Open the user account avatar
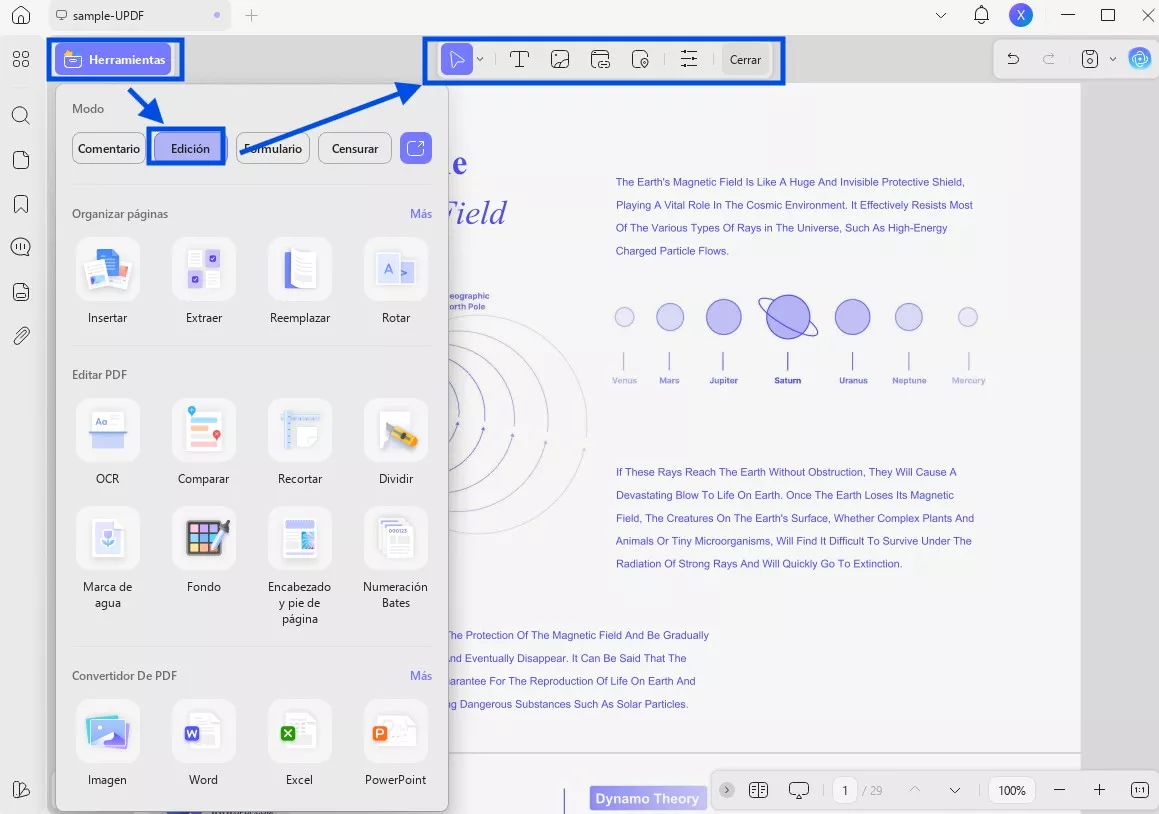The width and height of the screenshot is (1159, 814). click(x=1021, y=15)
